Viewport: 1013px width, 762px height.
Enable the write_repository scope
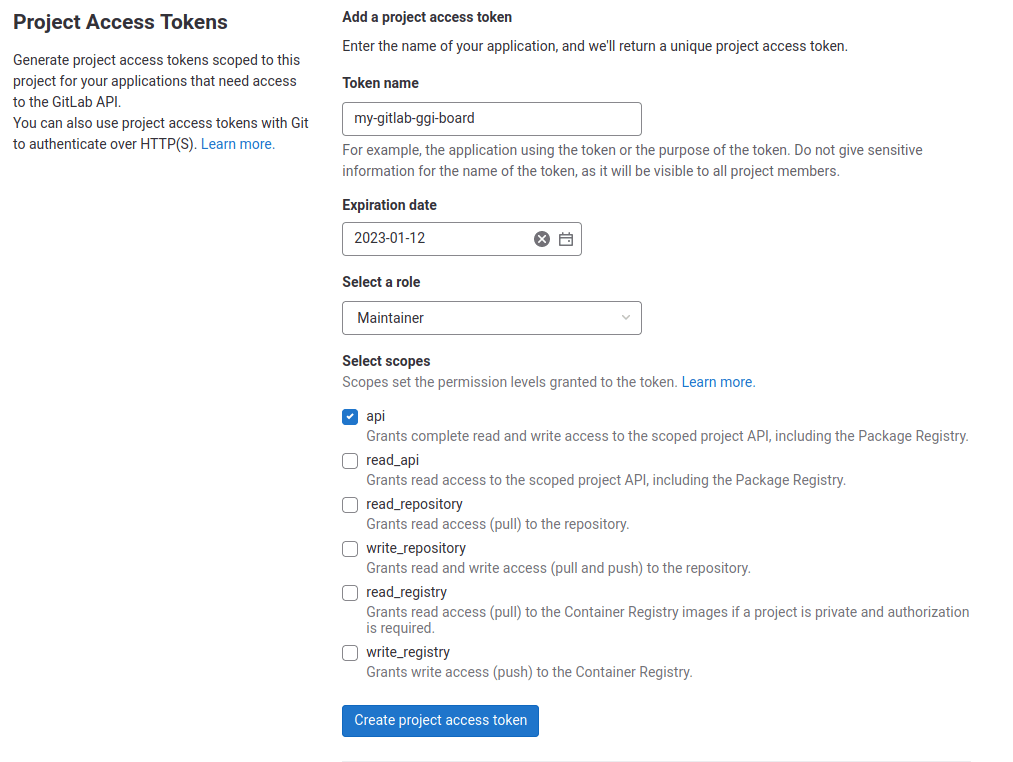349,548
